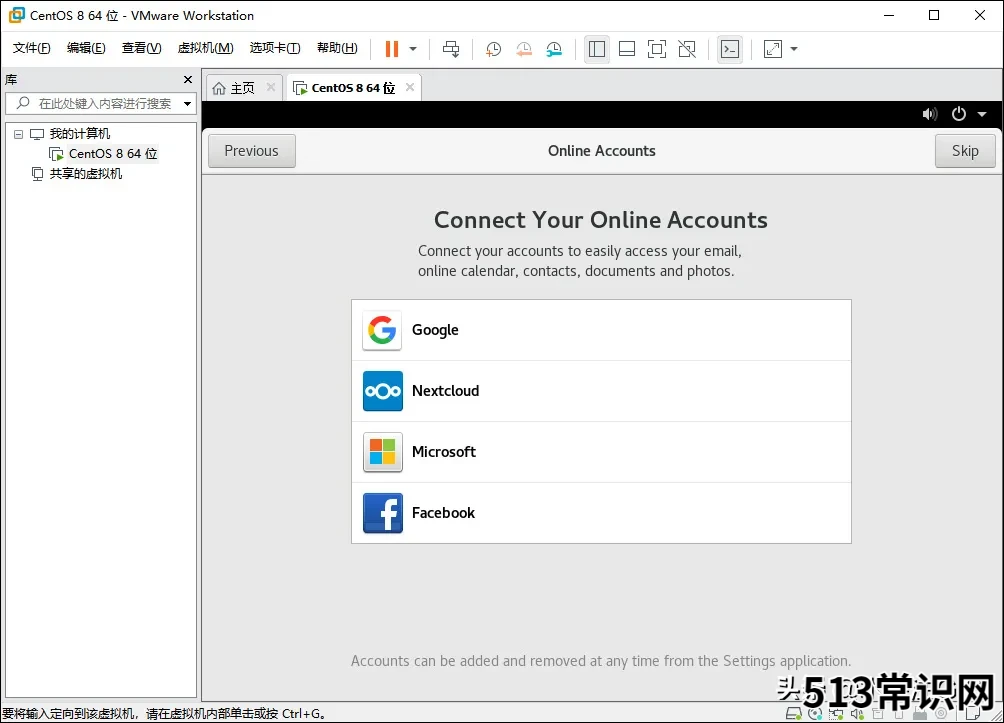
Task: Click the stretch guest display icon
Action: [x=773, y=49]
